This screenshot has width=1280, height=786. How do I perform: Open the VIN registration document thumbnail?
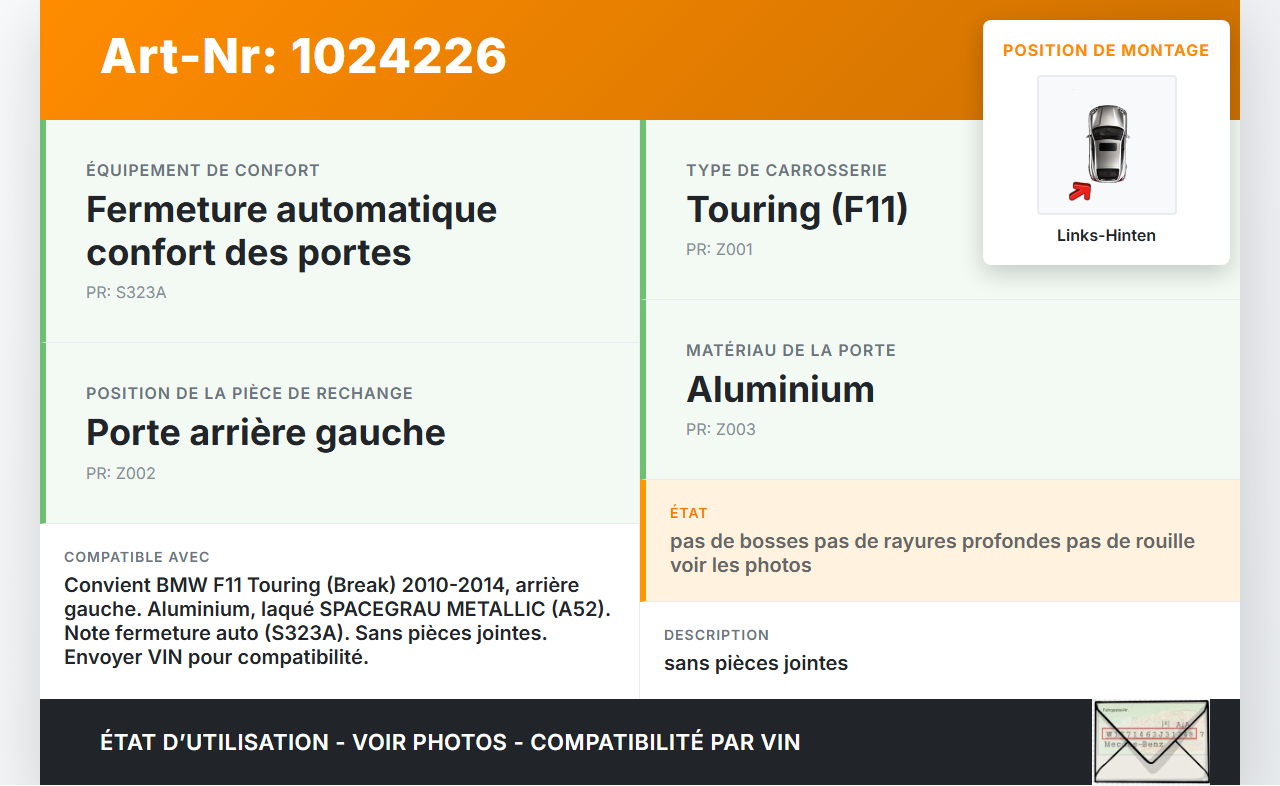pyautogui.click(x=1151, y=742)
